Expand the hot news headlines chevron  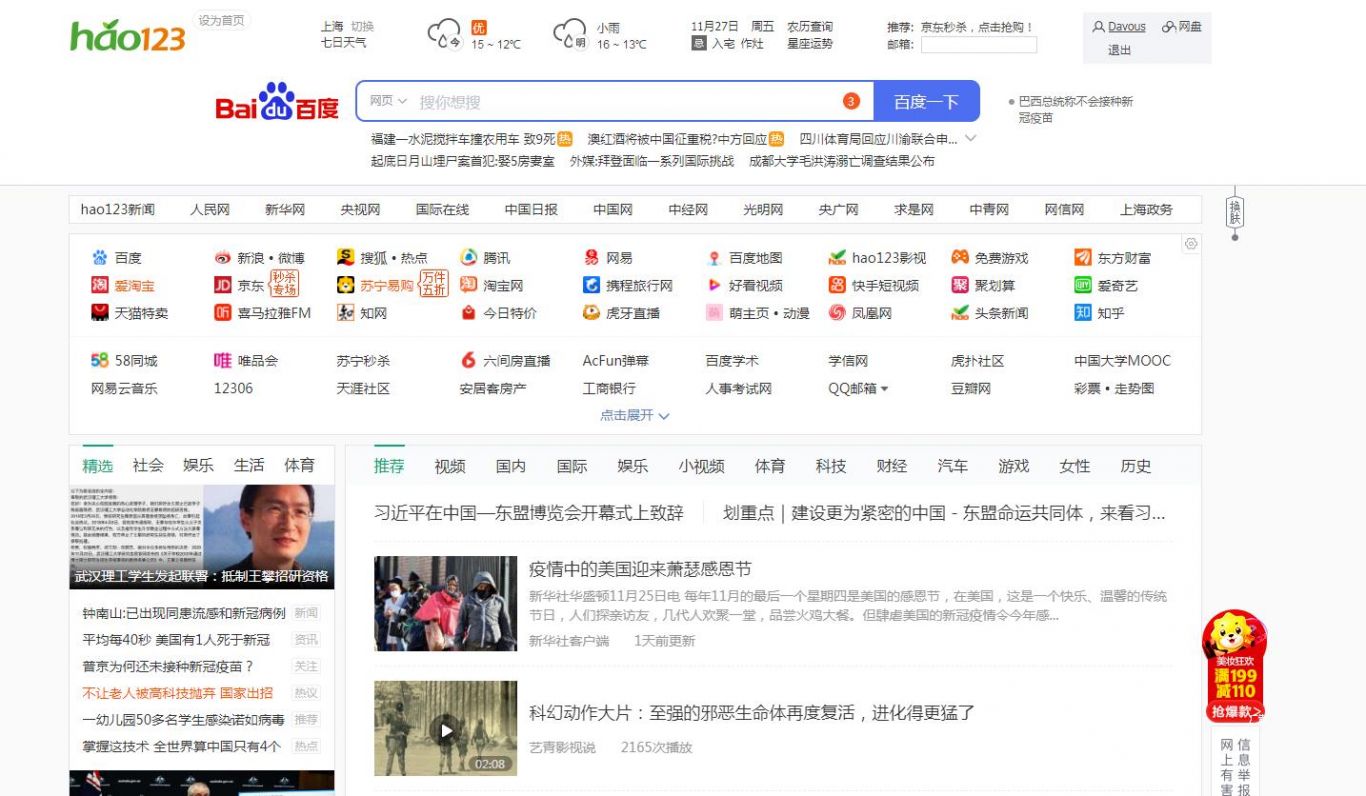coord(971,139)
